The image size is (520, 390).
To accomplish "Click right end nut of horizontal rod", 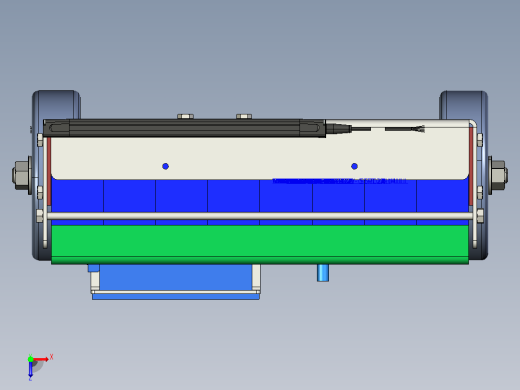I will coord(480,216).
